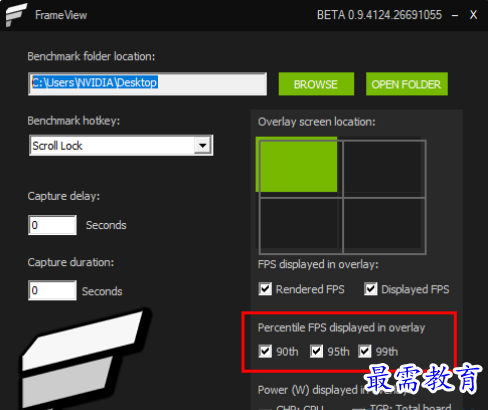Click the BROWSE button
This screenshot has width=488, height=410.
coord(316,84)
